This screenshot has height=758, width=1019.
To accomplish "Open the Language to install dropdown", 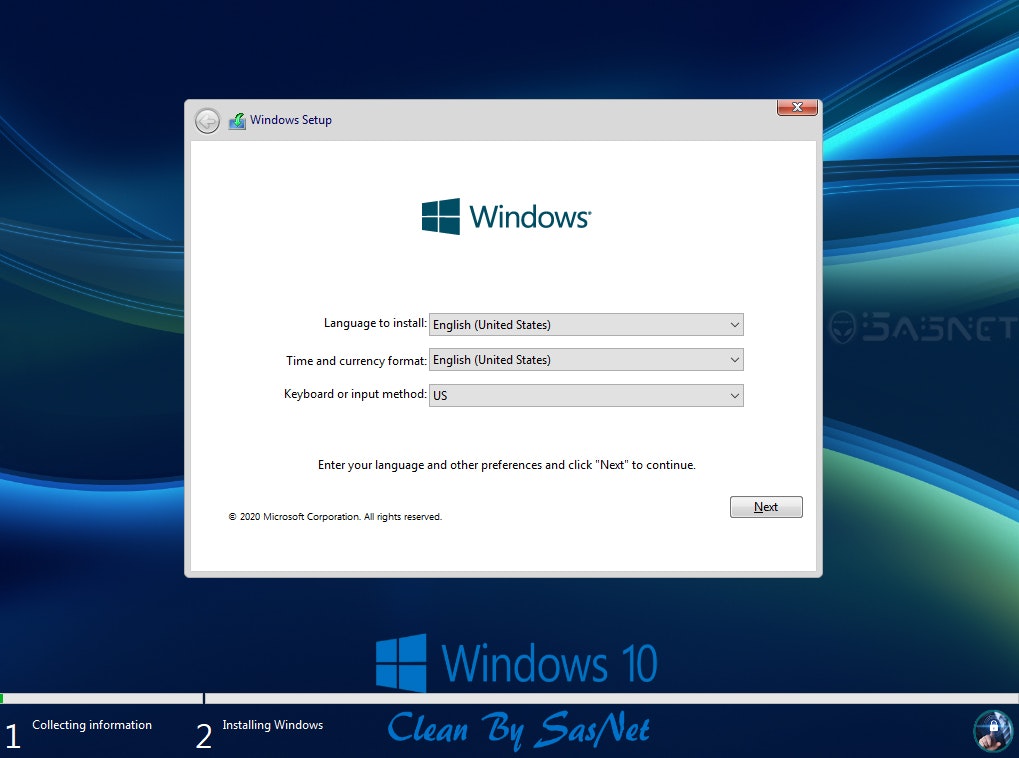I will click(x=586, y=324).
